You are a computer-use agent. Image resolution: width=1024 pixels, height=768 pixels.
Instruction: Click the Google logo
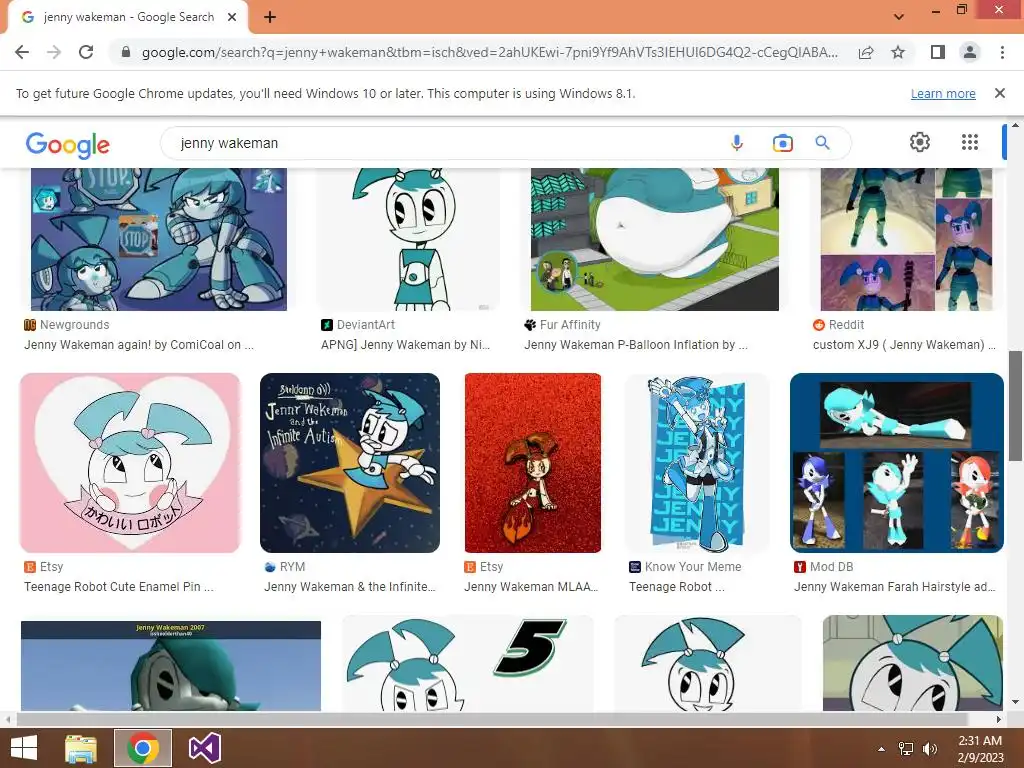68,144
